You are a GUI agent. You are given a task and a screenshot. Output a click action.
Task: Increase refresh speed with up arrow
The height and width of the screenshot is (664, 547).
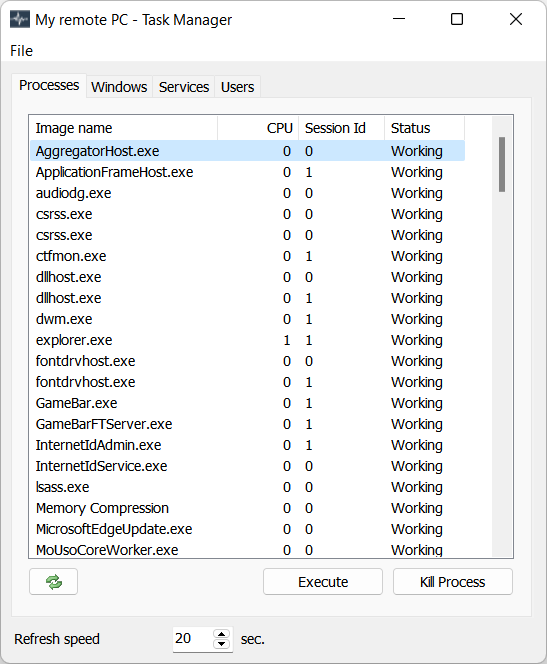(221, 634)
